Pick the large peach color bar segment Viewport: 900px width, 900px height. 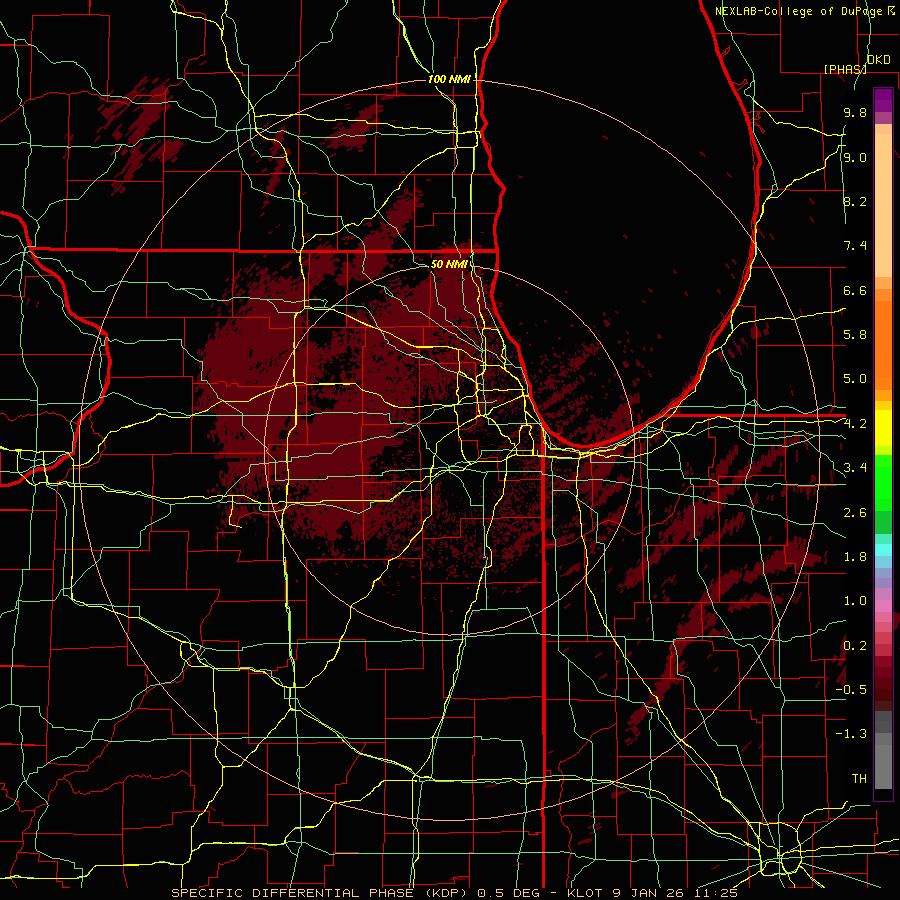point(883,207)
